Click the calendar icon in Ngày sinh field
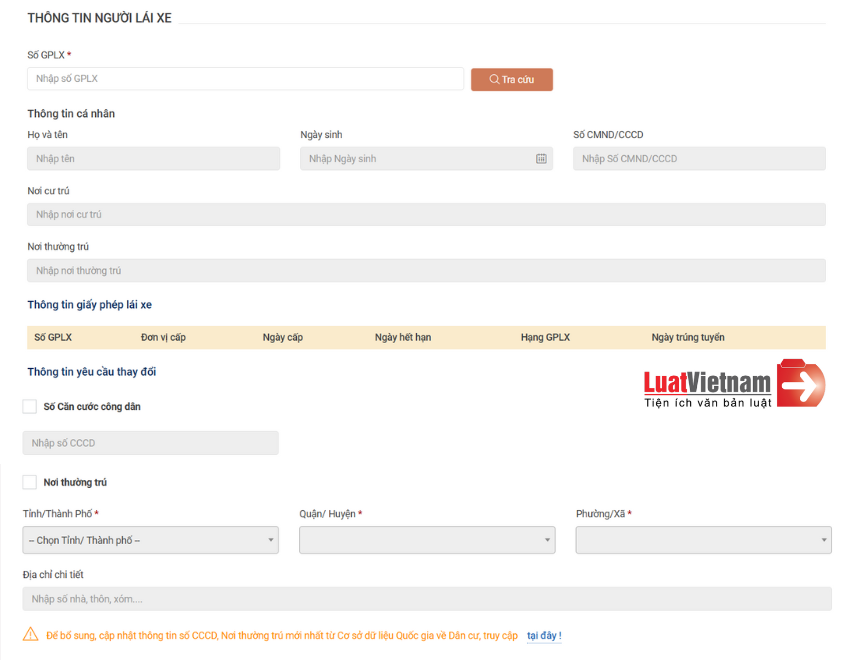Viewport: 865px width, 660px height. [x=541, y=159]
